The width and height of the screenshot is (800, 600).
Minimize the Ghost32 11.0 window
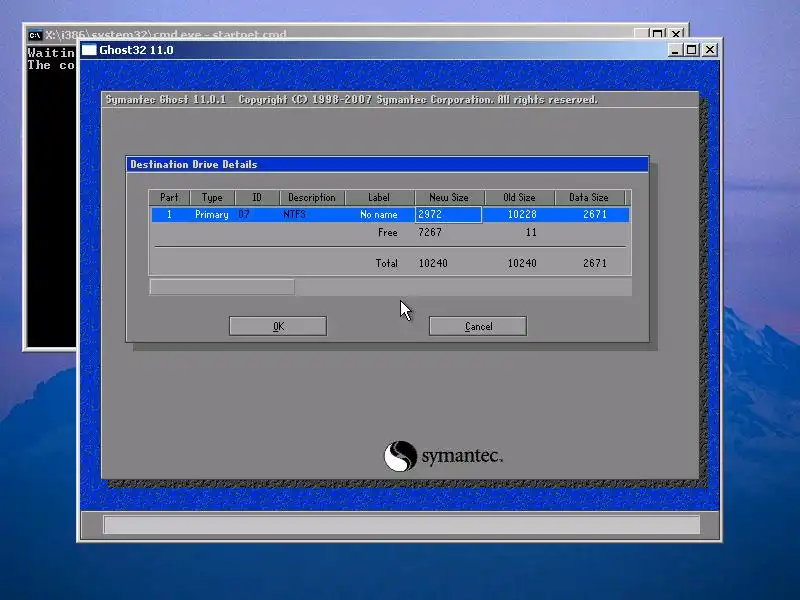(x=675, y=50)
